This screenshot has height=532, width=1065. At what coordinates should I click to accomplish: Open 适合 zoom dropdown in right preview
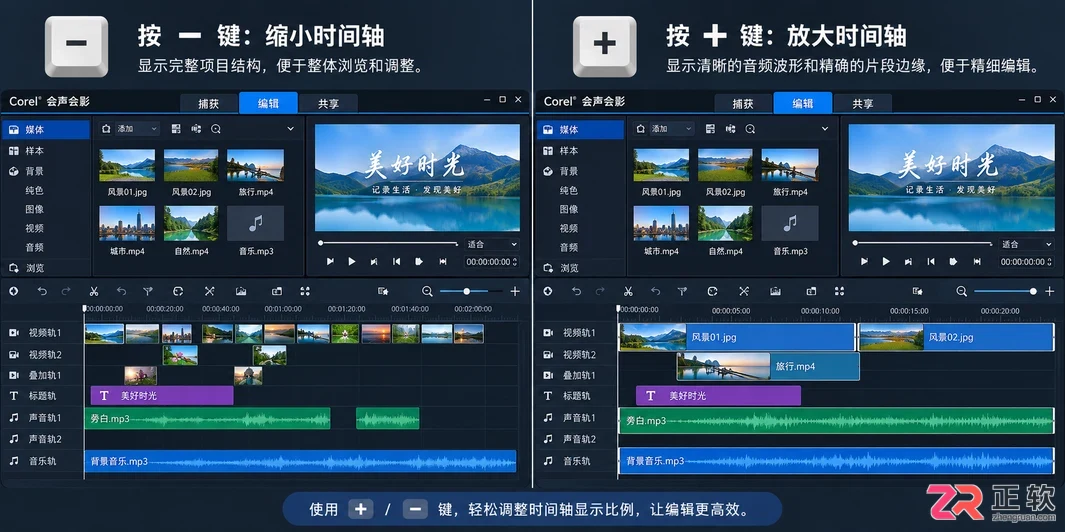click(1027, 244)
